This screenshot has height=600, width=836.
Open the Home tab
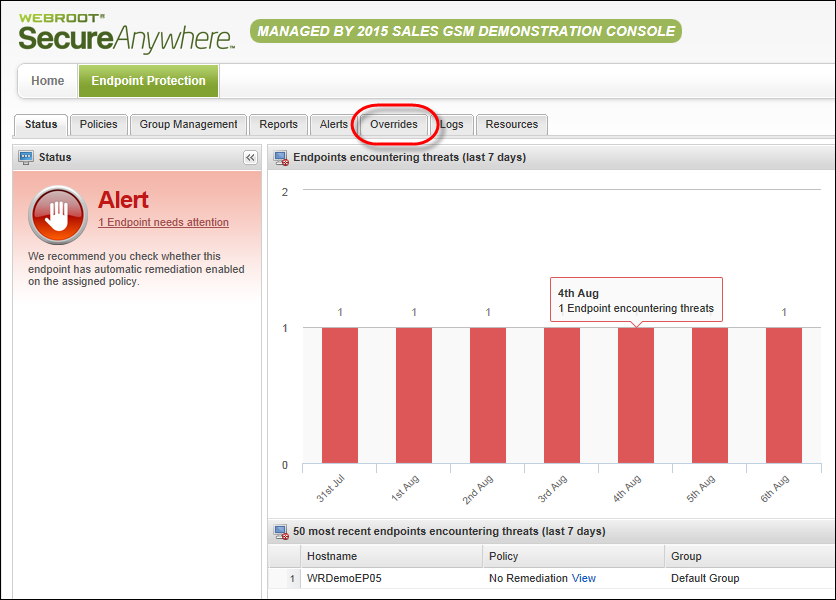pyautogui.click(x=47, y=81)
